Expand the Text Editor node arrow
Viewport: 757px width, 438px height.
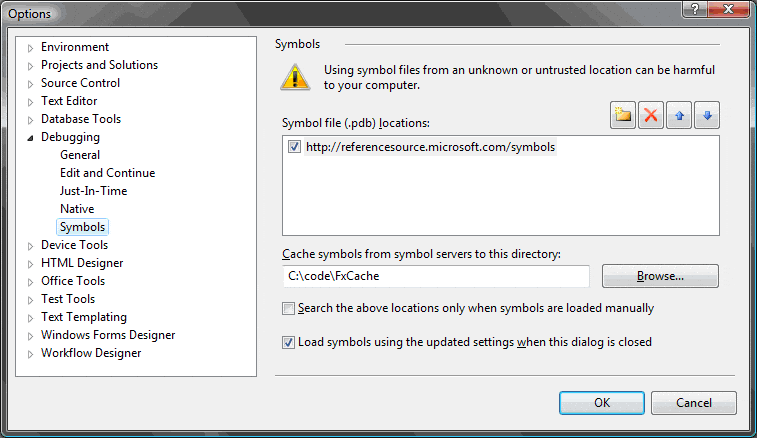[31, 102]
